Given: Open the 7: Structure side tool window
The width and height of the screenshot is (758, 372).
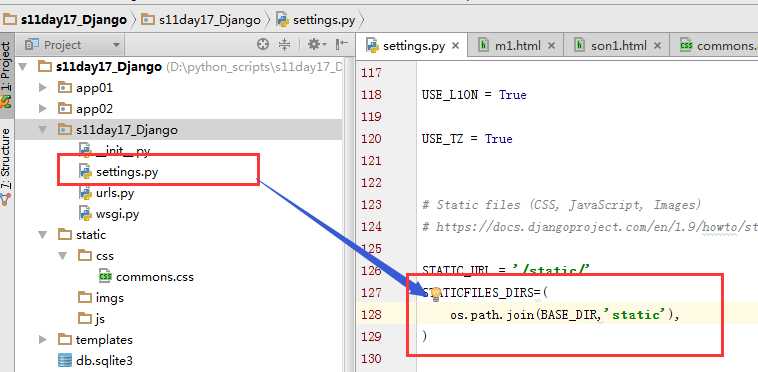Looking at the screenshot, I should click(6, 167).
